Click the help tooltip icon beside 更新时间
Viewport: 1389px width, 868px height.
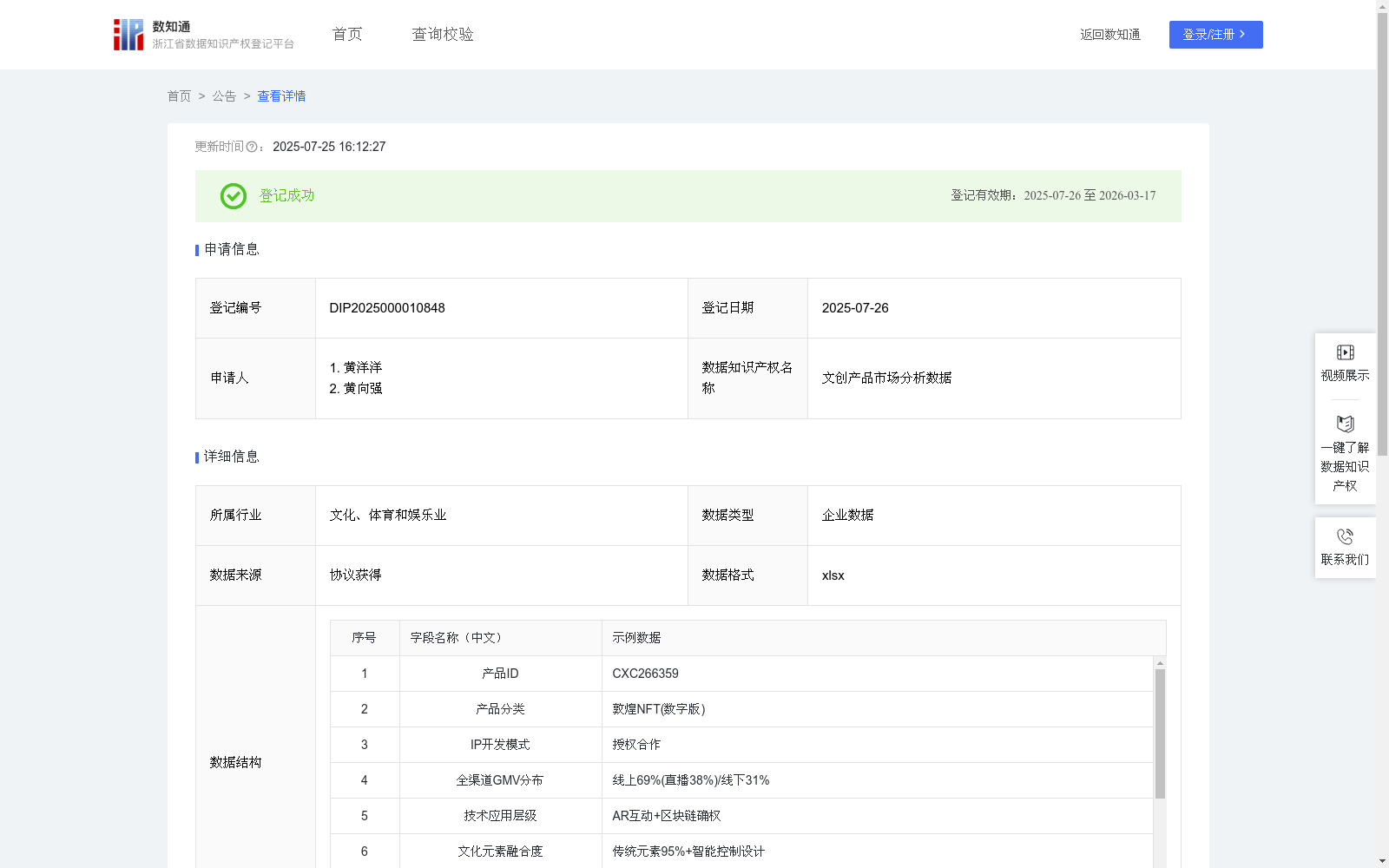tap(253, 147)
